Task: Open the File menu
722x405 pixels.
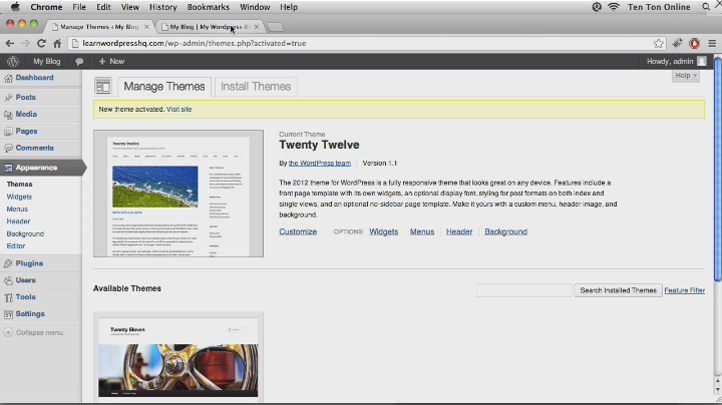Action: click(79, 7)
